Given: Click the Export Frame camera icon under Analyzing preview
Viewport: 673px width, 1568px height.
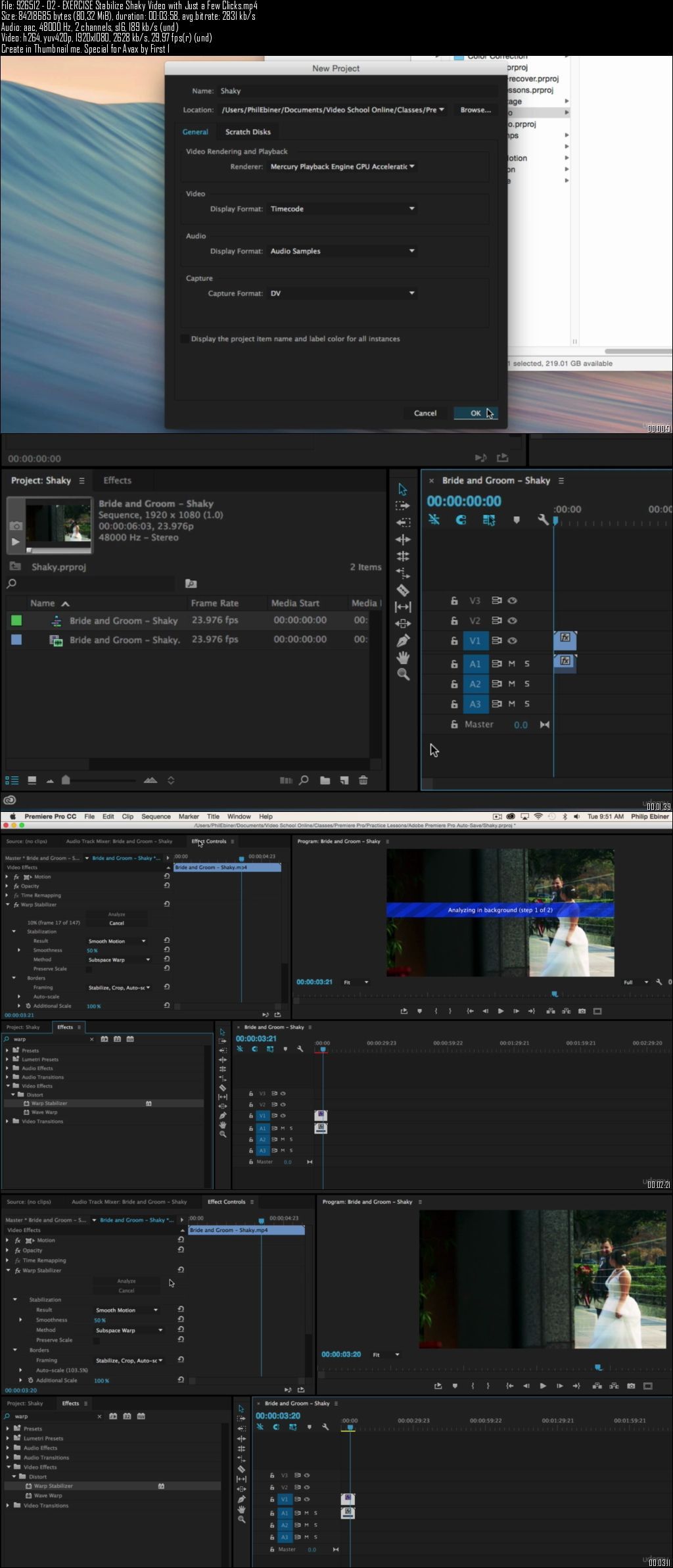Looking at the screenshot, I should [x=582, y=1011].
